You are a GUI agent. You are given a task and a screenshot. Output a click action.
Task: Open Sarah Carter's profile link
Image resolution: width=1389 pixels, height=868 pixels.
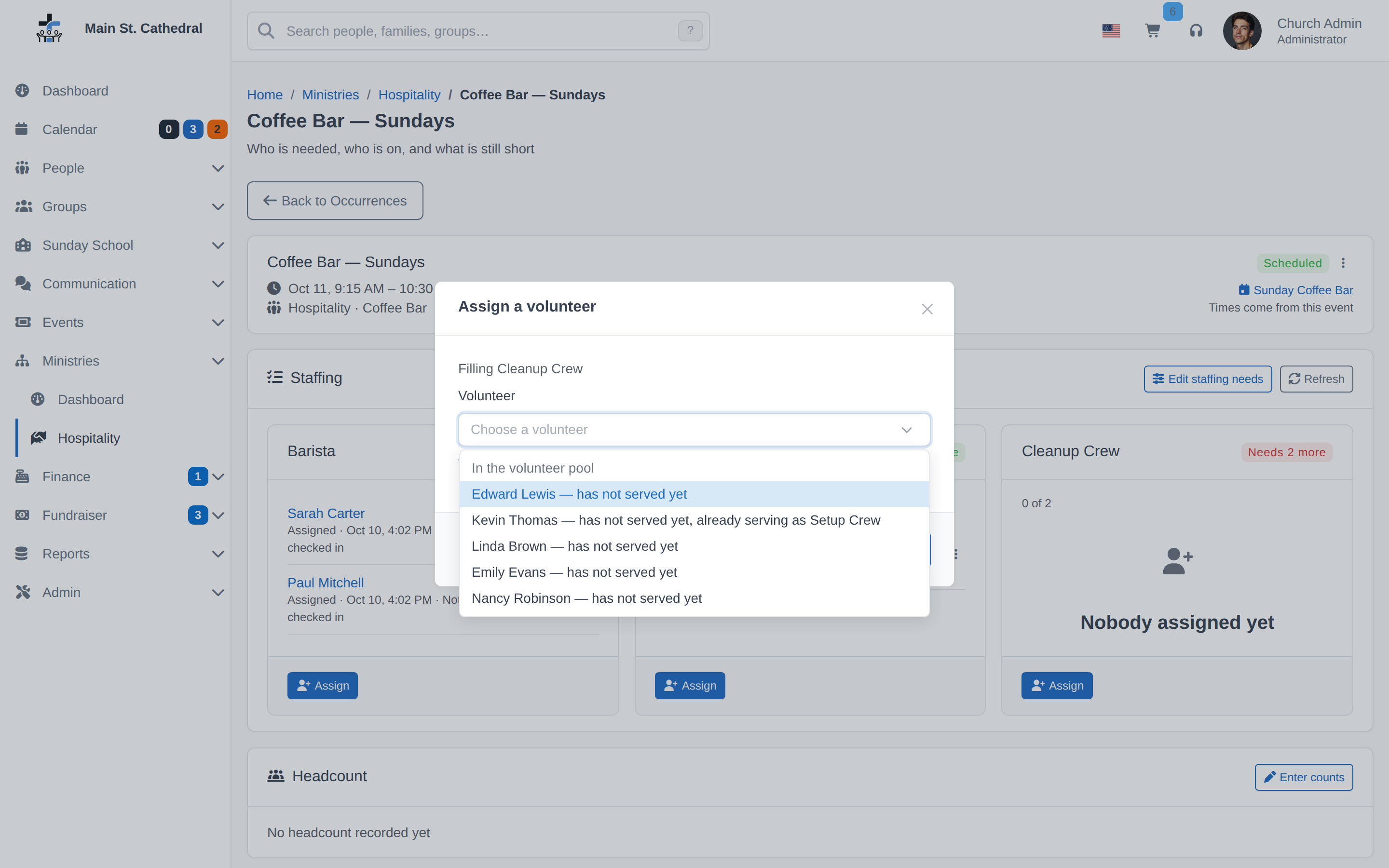326,513
